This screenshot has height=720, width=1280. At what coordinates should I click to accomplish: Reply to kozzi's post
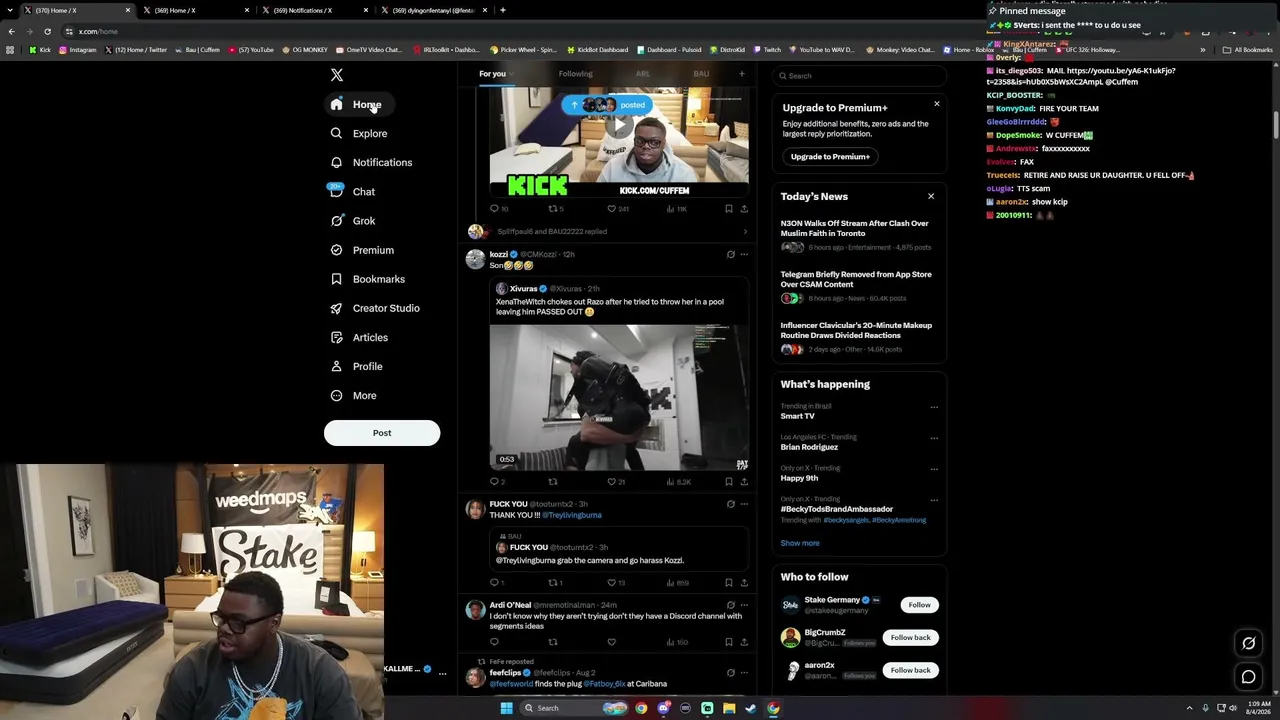point(494,482)
